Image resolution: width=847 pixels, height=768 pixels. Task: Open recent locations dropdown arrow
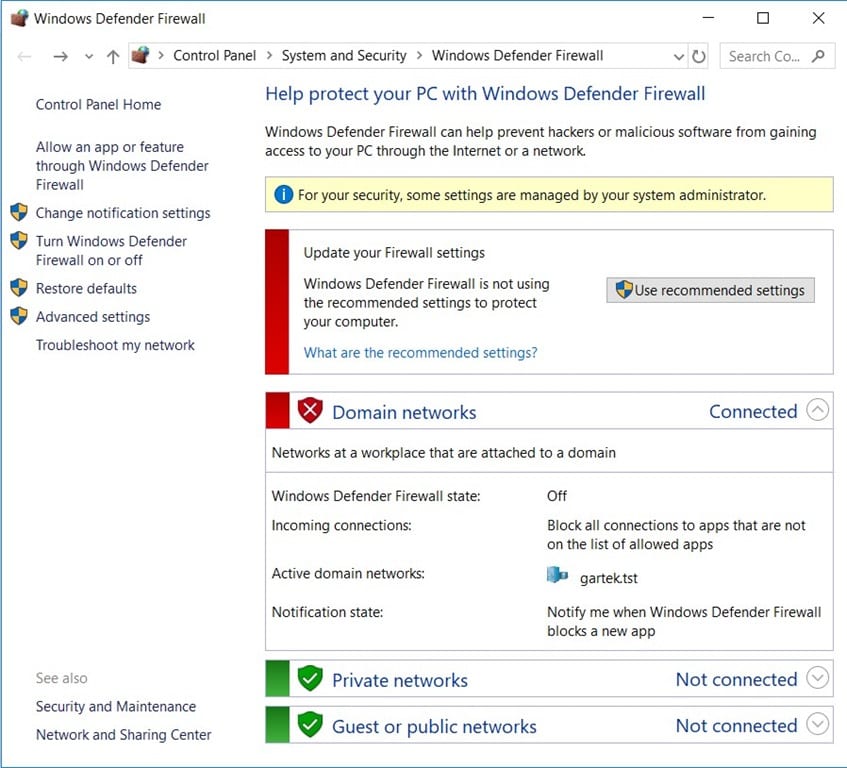tap(89, 56)
